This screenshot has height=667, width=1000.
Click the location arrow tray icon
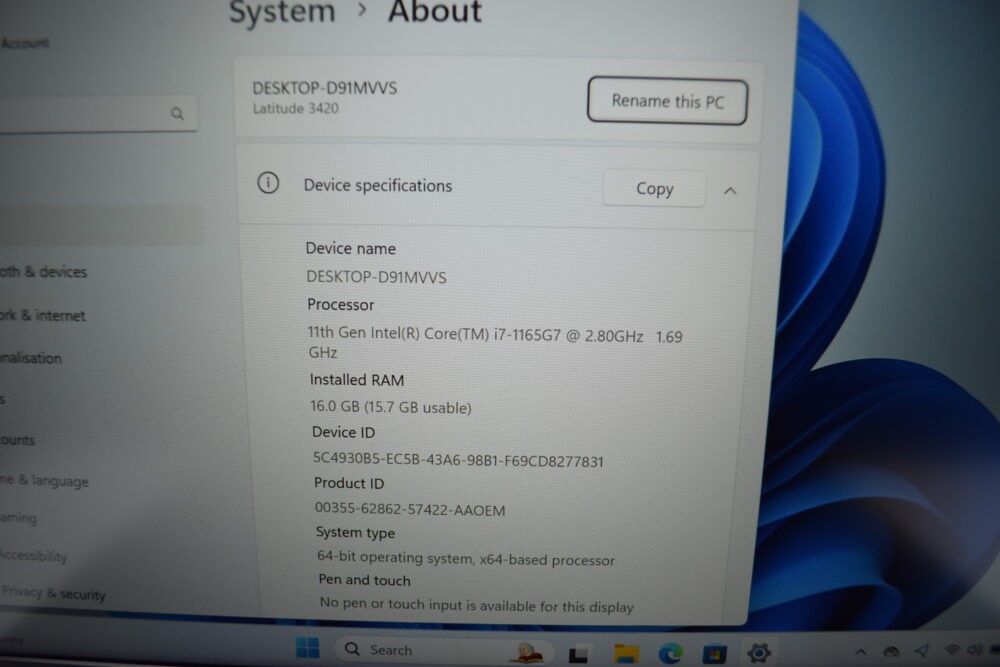pos(922,650)
